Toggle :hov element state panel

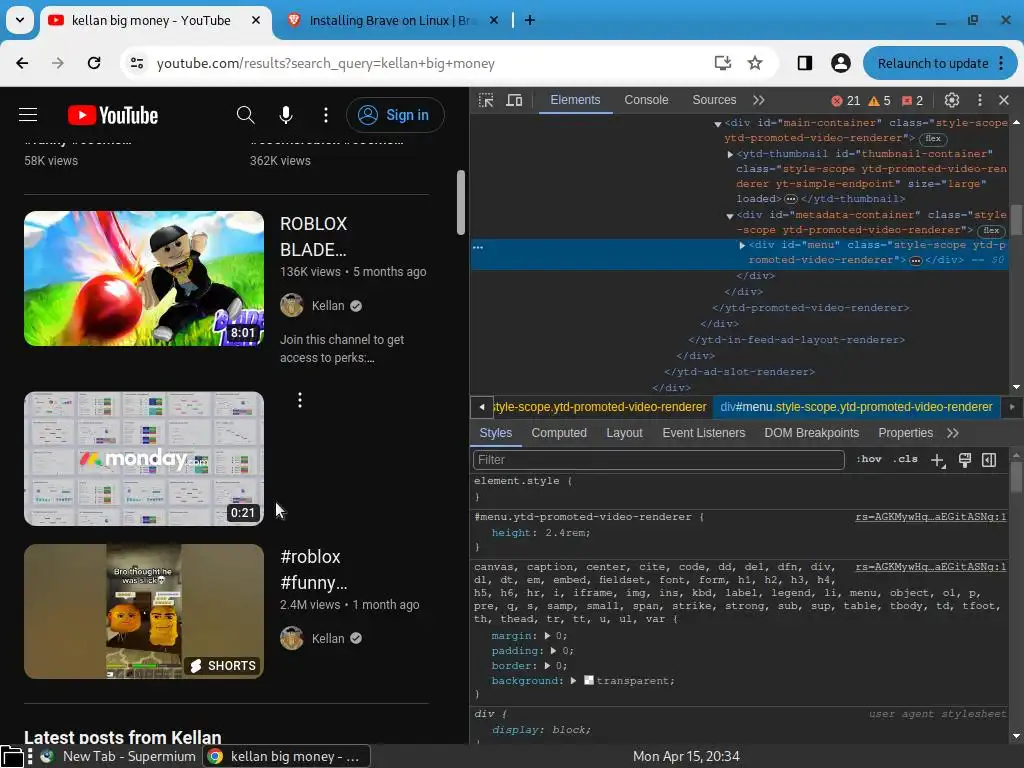(869, 460)
